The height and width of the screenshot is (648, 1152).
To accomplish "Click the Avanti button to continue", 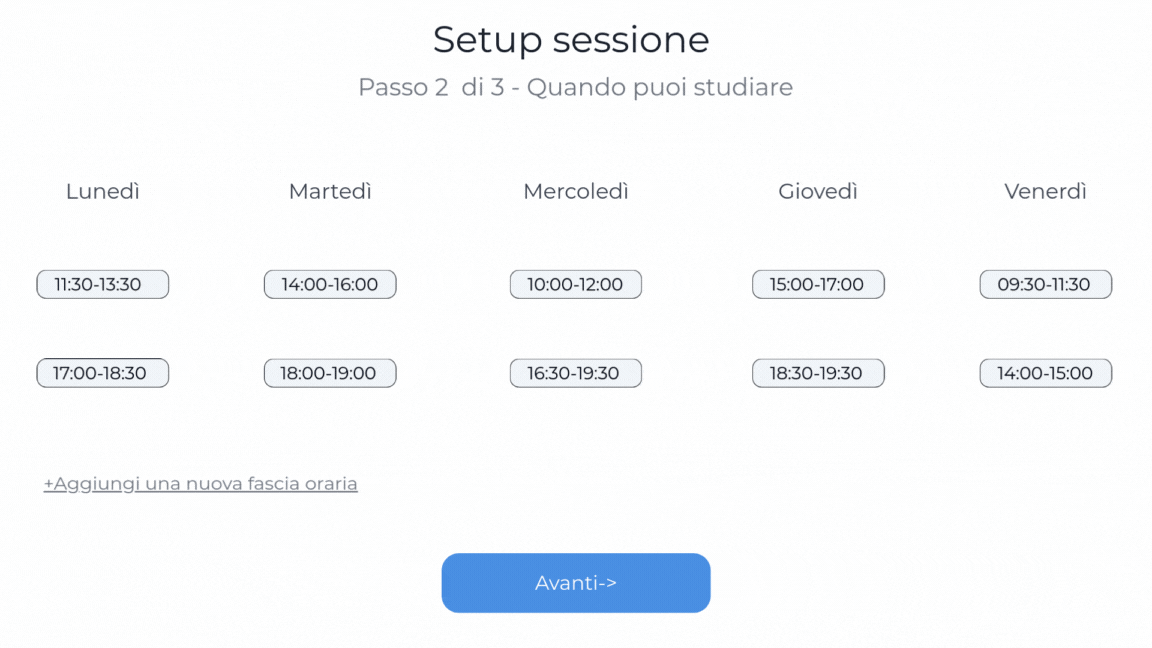I will click(575, 583).
